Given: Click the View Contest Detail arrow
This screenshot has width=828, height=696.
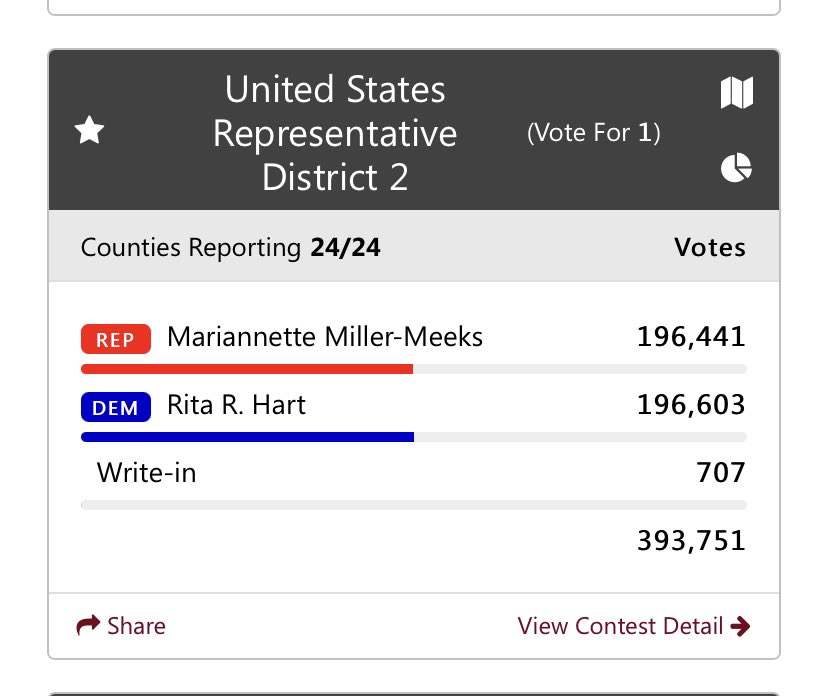Looking at the screenshot, I should 741,627.
